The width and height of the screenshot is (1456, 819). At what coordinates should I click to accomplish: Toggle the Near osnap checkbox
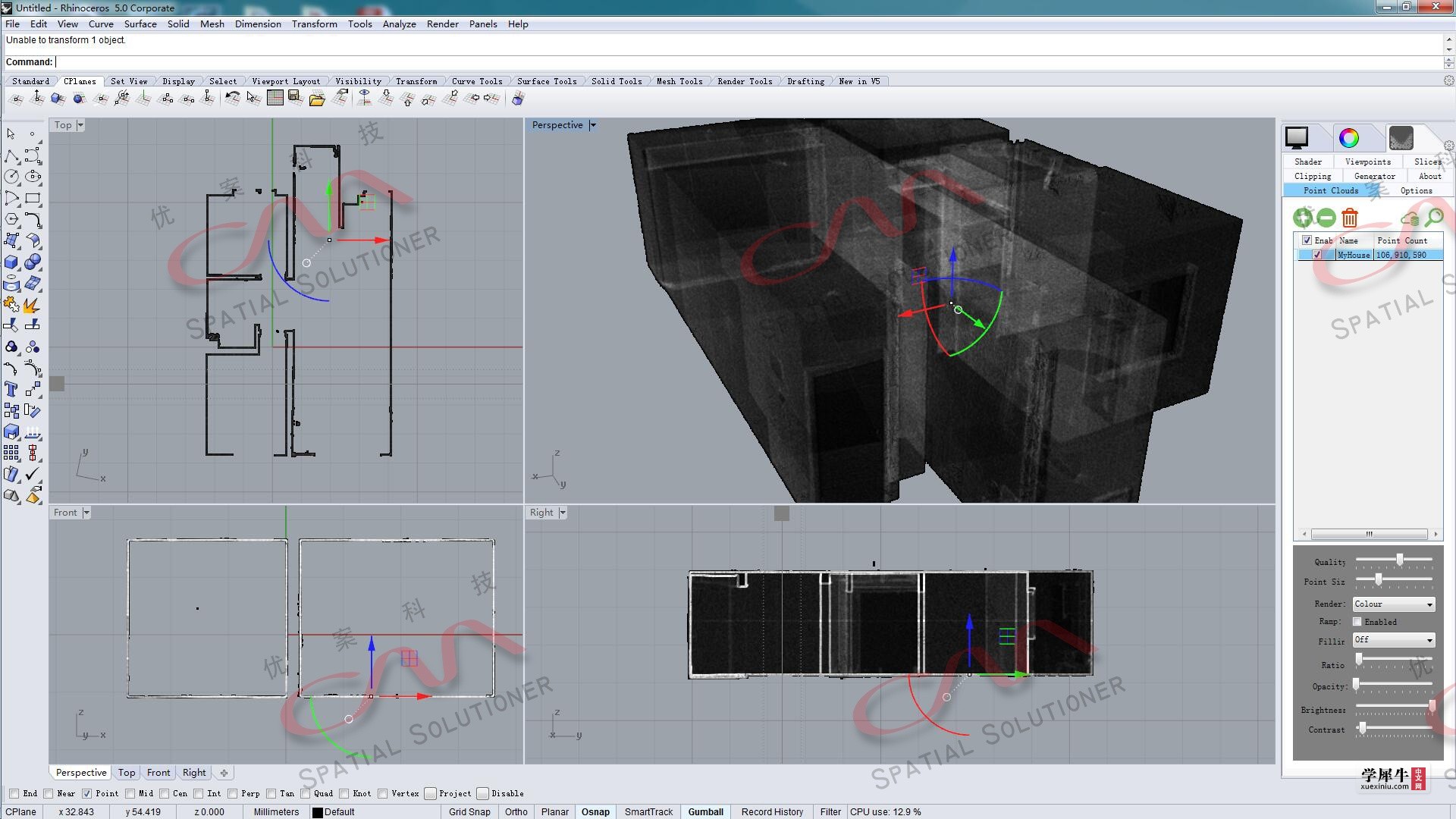(x=49, y=793)
